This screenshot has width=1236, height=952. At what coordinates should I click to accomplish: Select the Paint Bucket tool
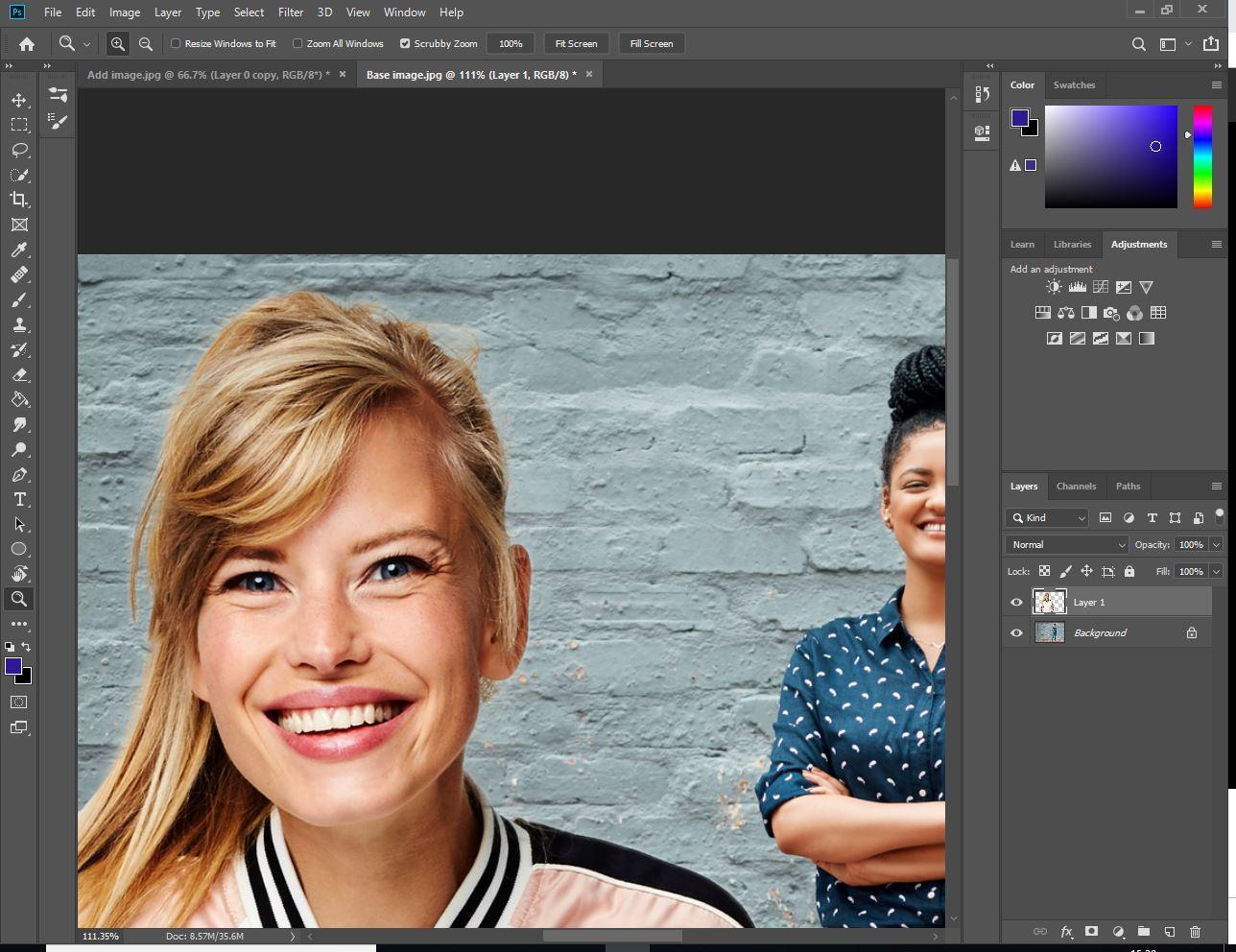pos(19,399)
